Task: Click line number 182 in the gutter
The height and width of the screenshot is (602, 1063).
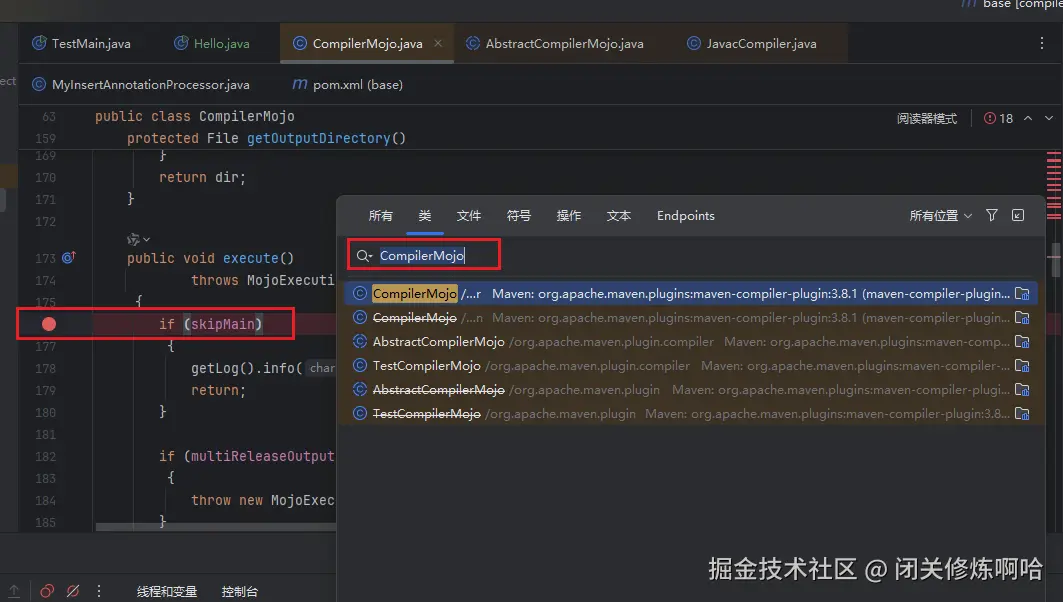Action: pyautogui.click(x=45, y=457)
